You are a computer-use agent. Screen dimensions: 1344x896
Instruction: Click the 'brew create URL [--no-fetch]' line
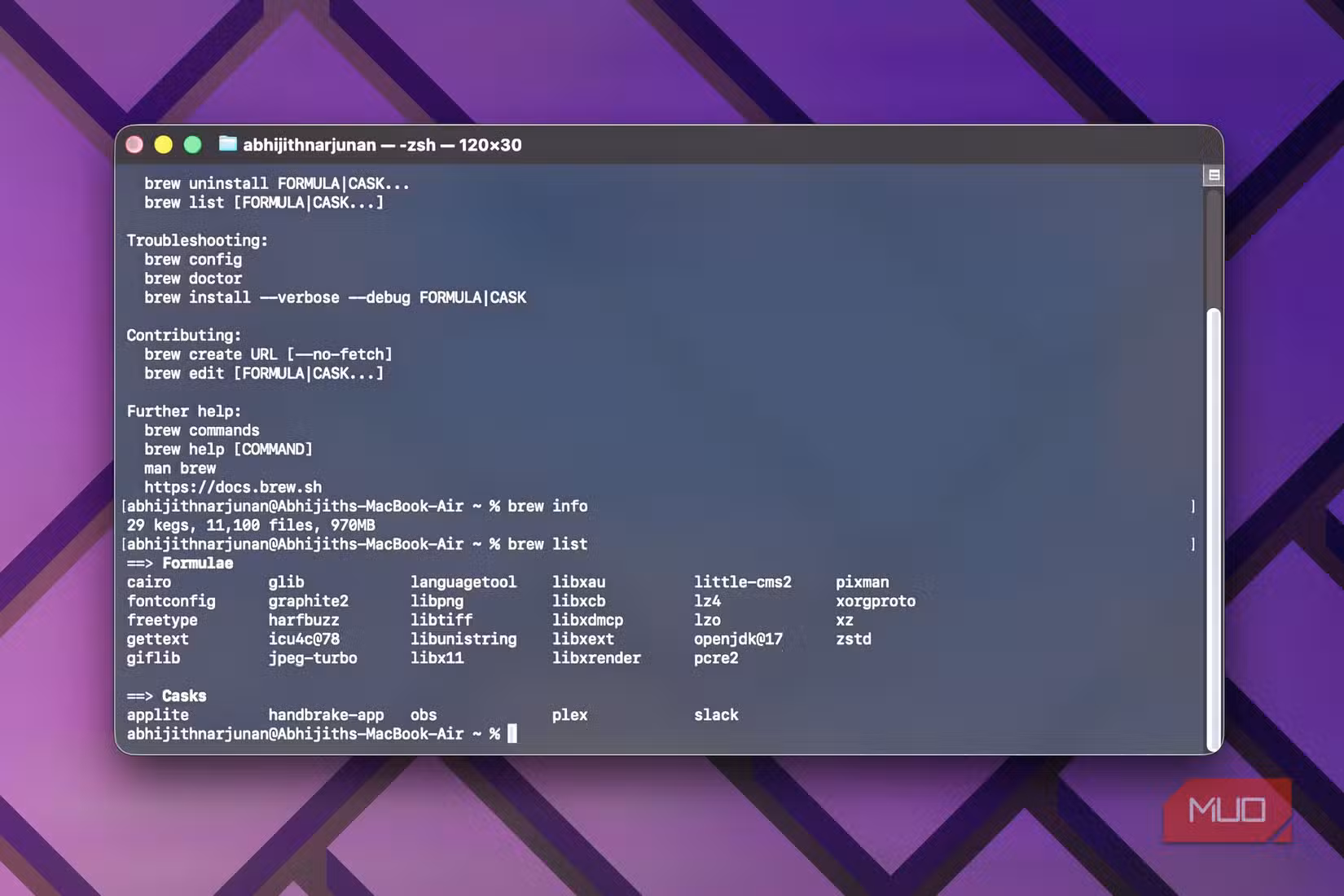pyautogui.click(x=269, y=354)
